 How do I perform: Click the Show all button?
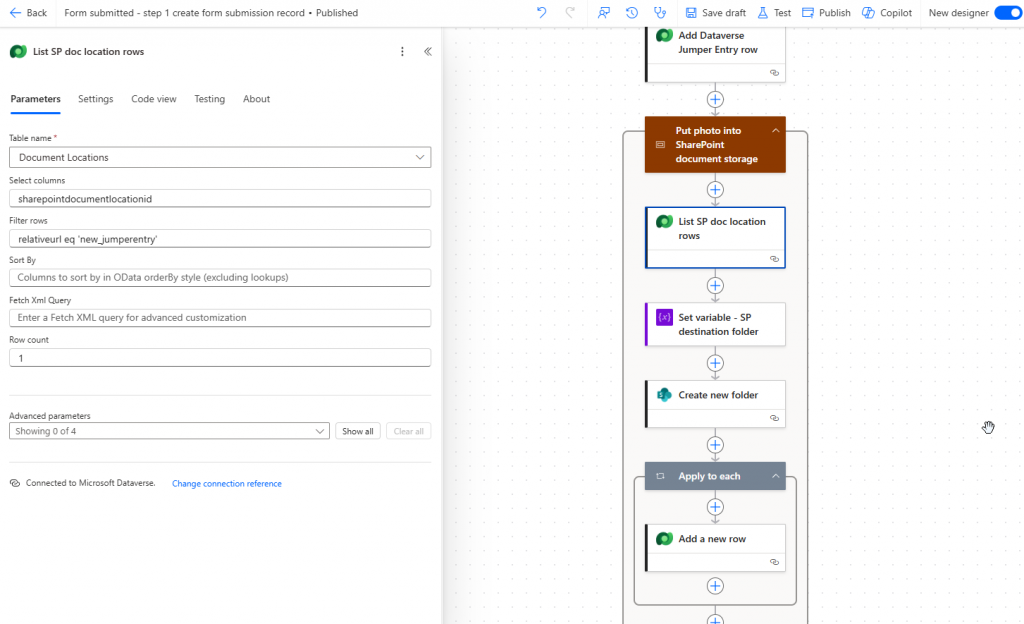click(x=357, y=431)
